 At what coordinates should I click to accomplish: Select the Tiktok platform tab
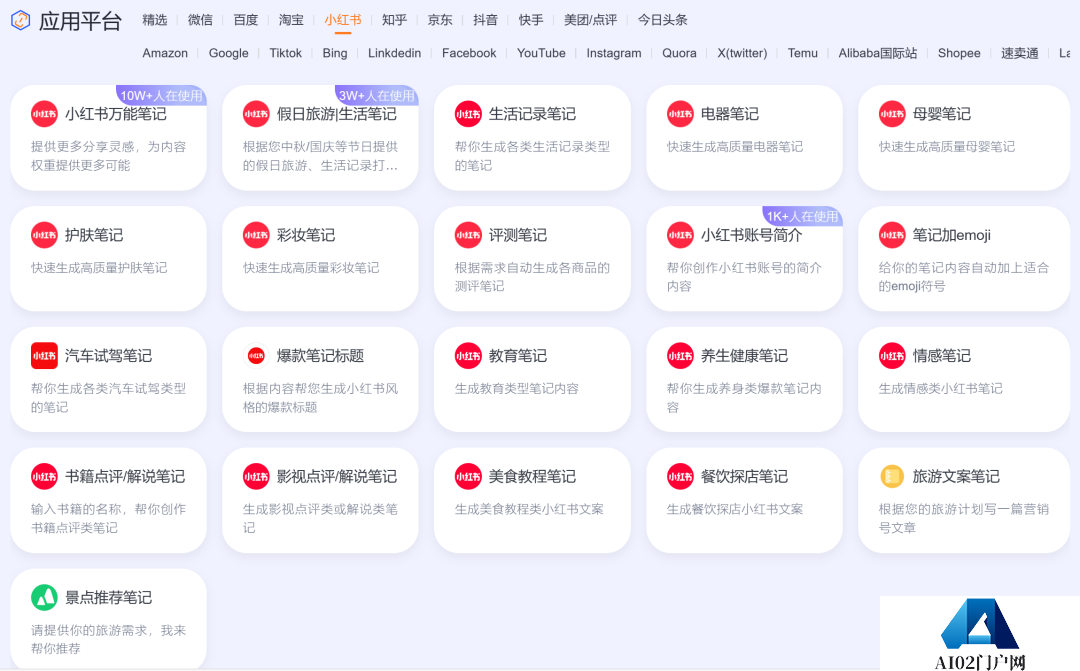[x=286, y=53]
